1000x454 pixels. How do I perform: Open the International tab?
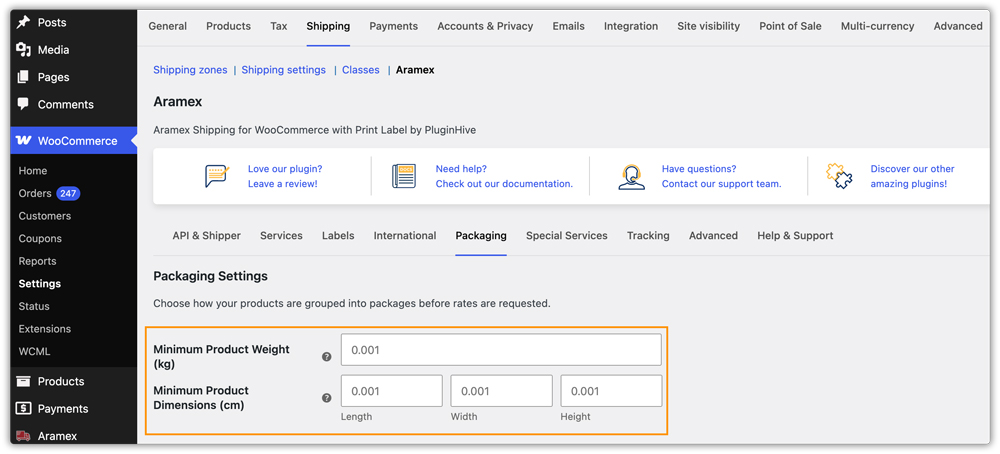(x=405, y=235)
